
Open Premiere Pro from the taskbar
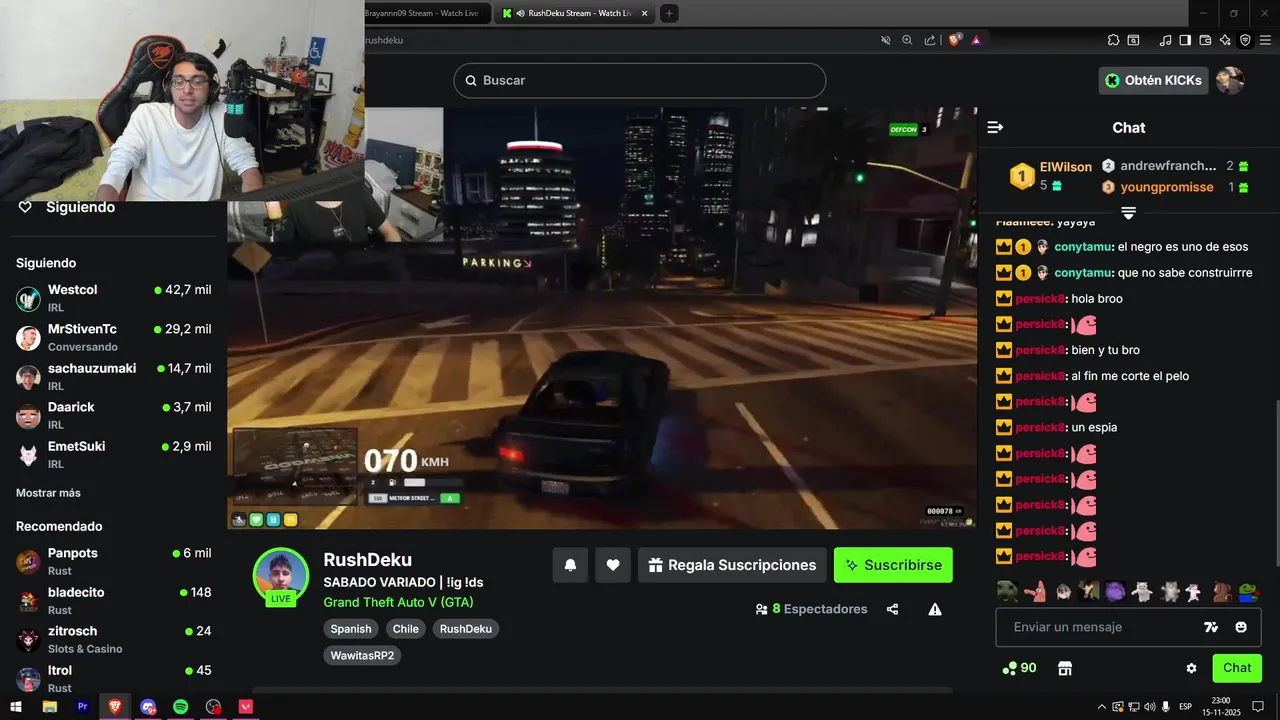click(x=82, y=706)
